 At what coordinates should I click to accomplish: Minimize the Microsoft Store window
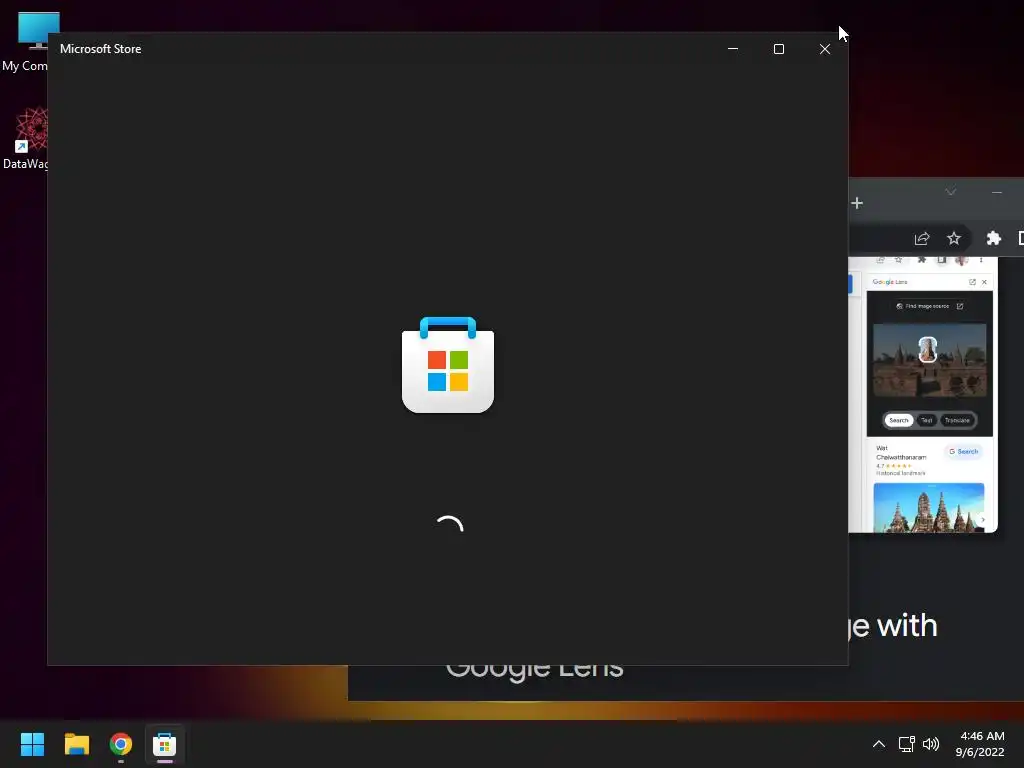(733, 49)
